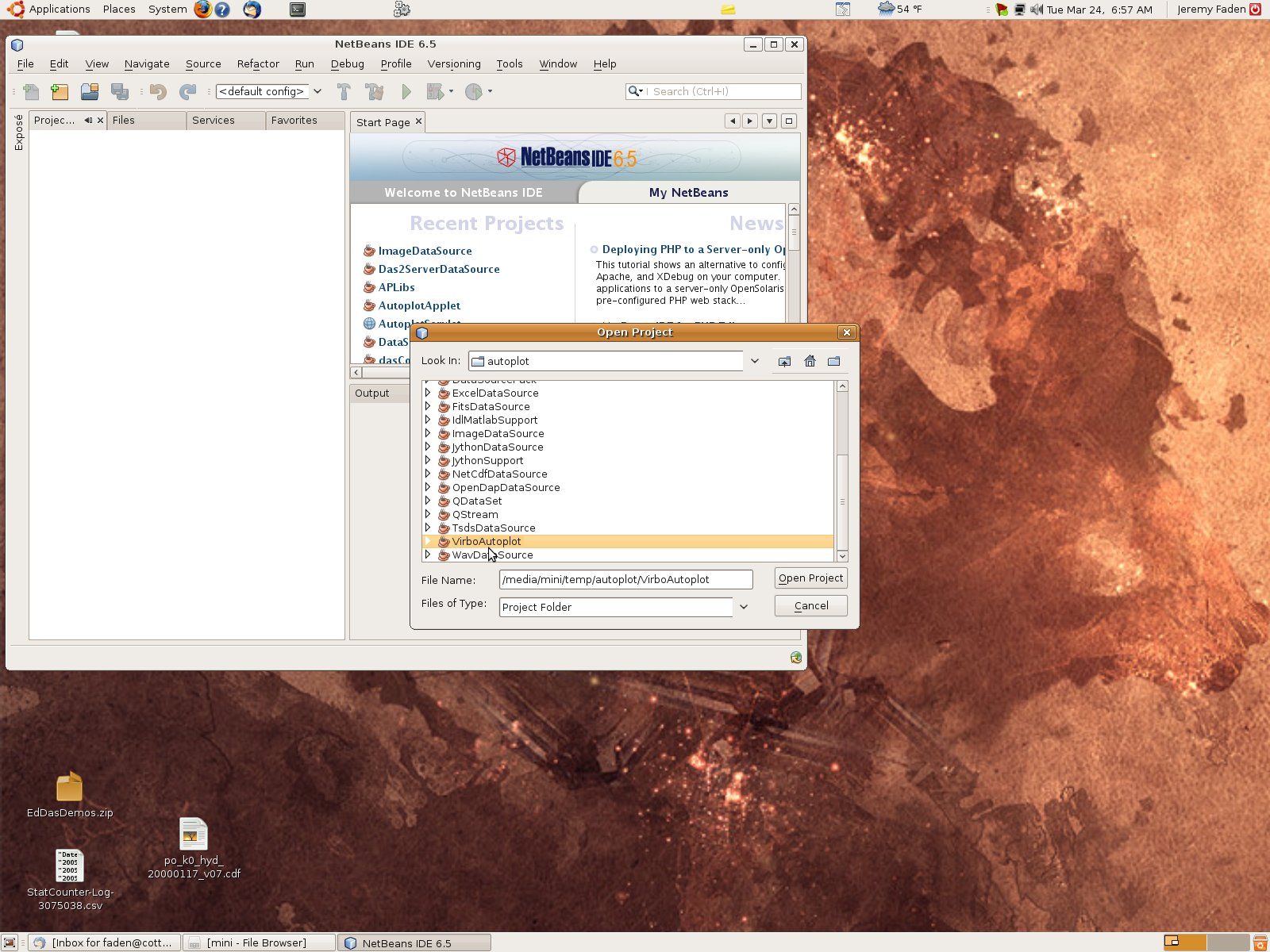The width and height of the screenshot is (1270, 952).
Task: Open the Files of Type dropdown
Action: [743, 606]
